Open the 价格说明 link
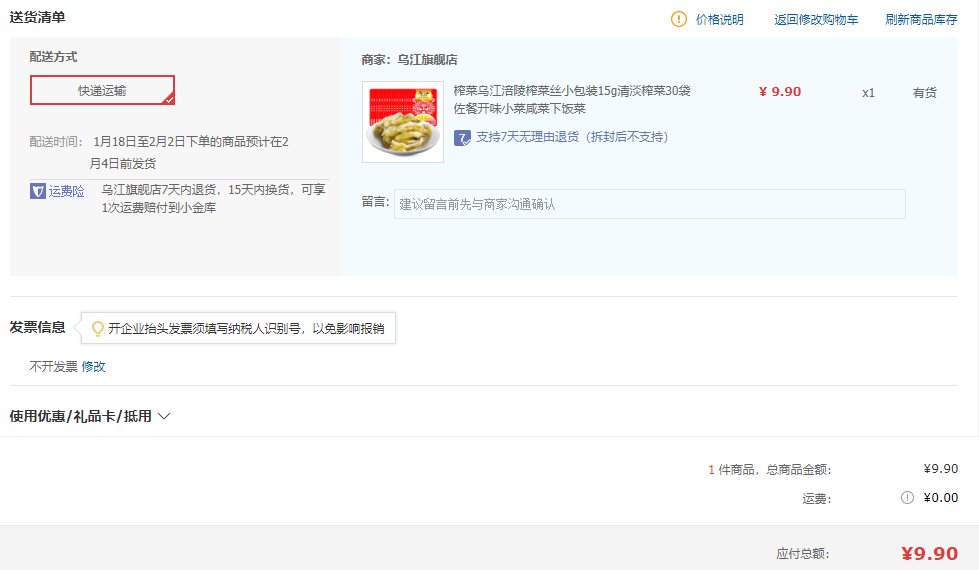The image size is (979, 570). 719,19
